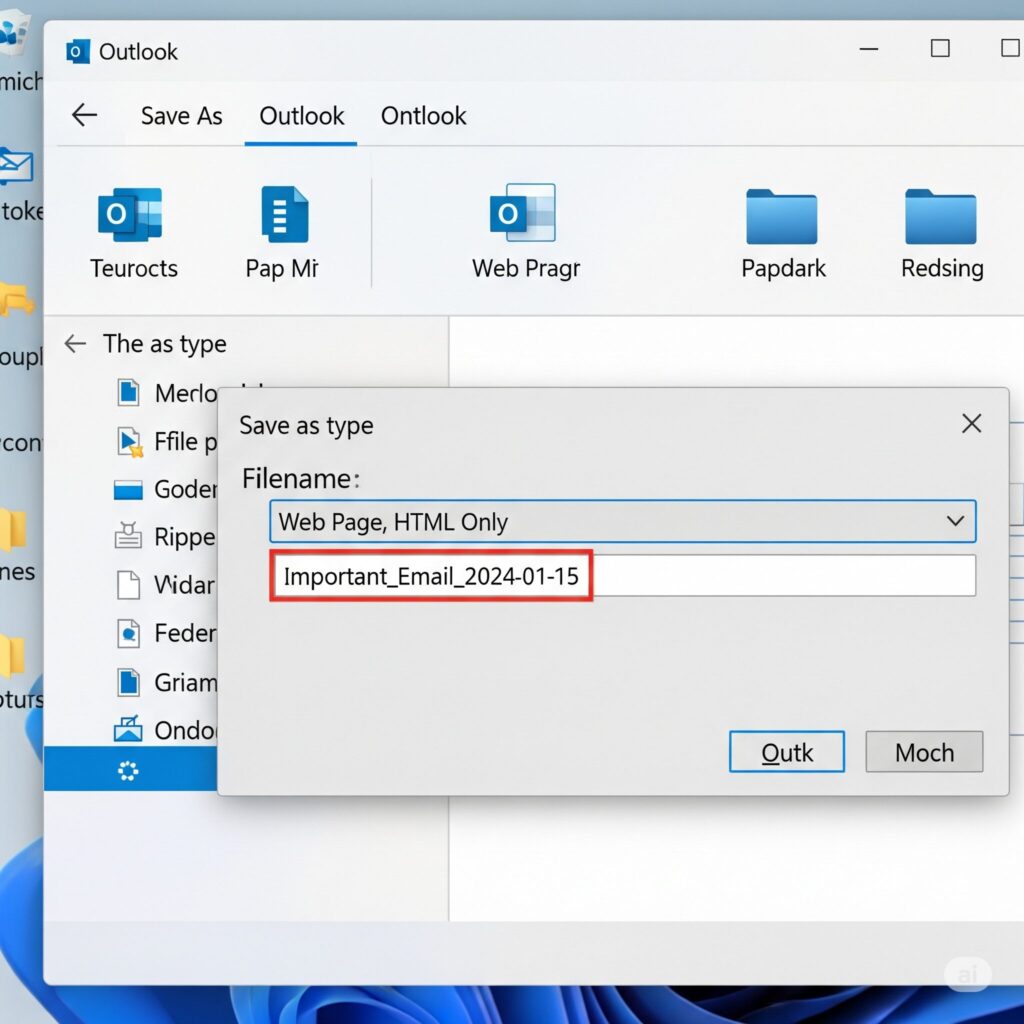
Task: Select the Feder document icon
Action: pyautogui.click(x=129, y=633)
